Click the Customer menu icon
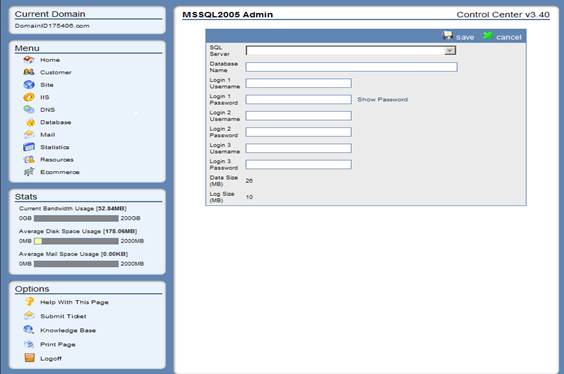Image resolution: width=564 pixels, height=374 pixels. 29,72
